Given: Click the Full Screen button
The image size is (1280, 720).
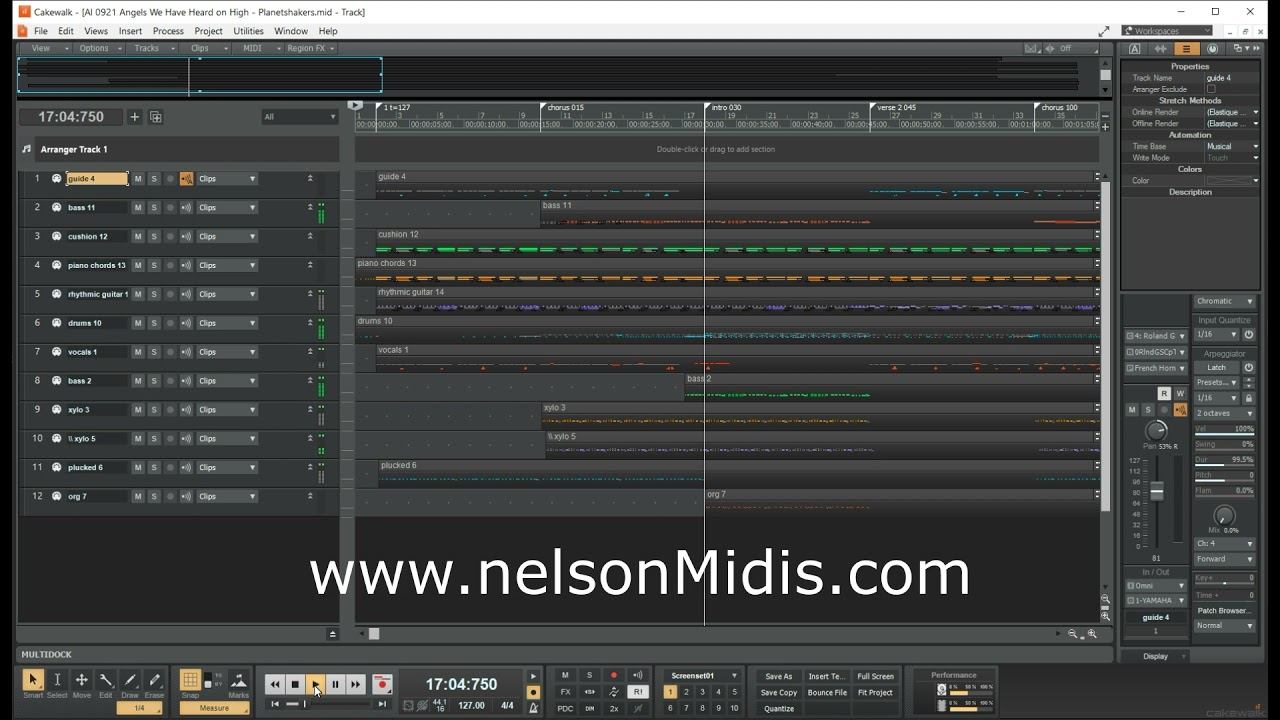Looking at the screenshot, I should (x=876, y=677).
